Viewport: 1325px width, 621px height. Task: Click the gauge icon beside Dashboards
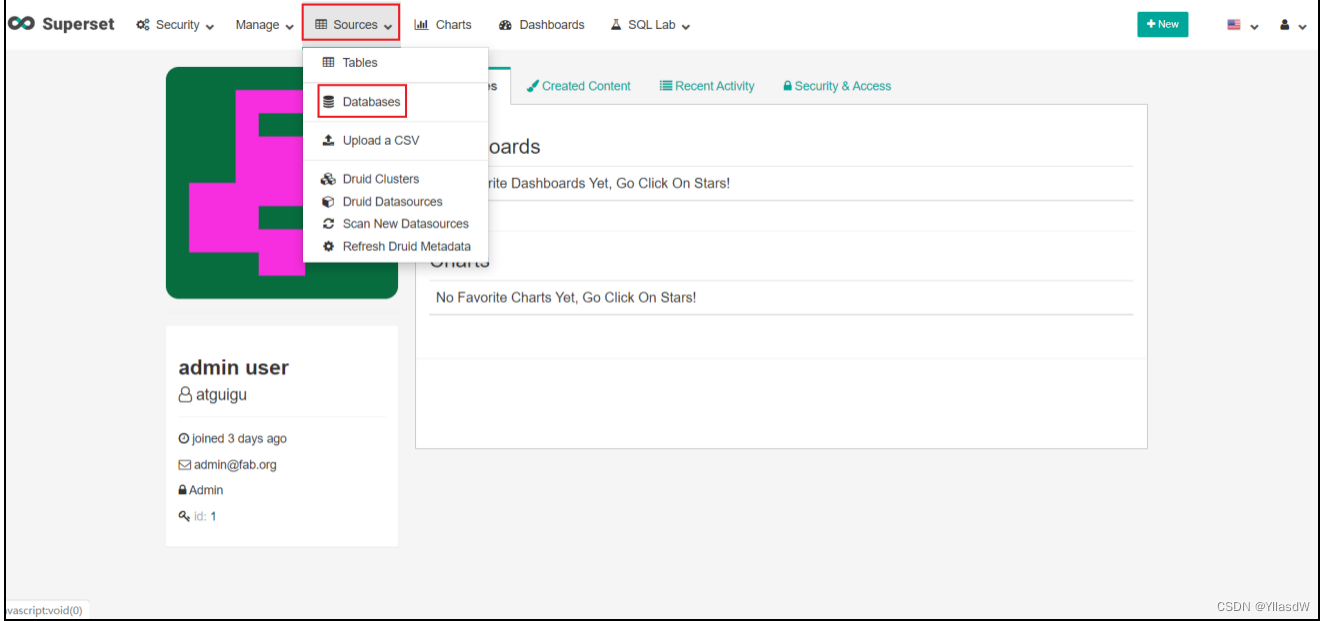coord(505,25)
